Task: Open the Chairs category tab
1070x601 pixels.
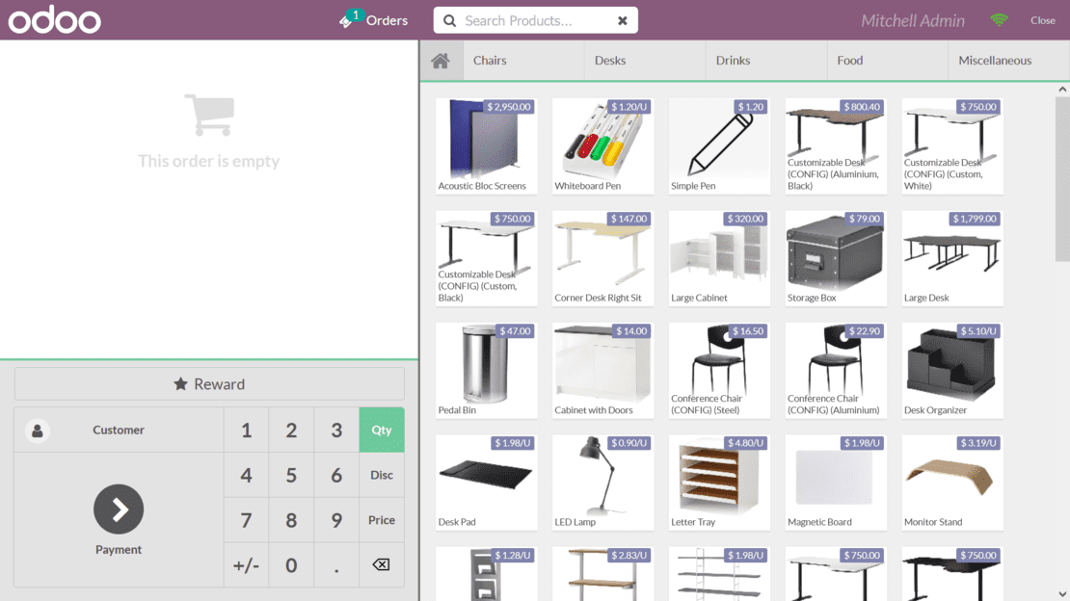Action: [x=490, y=61]
